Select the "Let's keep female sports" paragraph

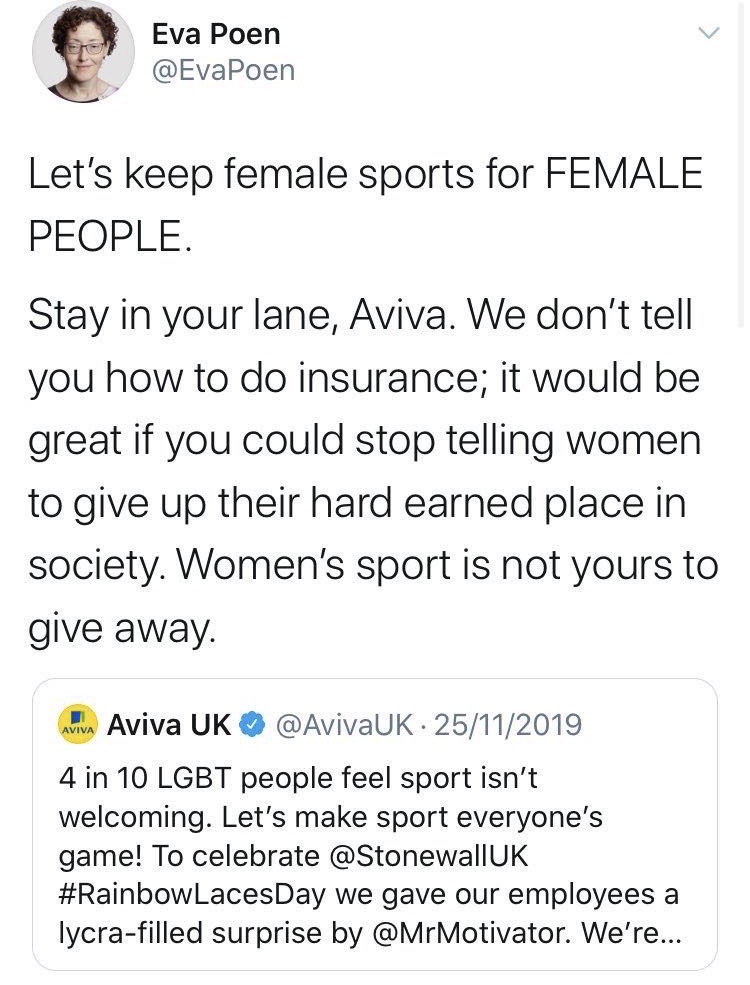pyautogui.click(x=365, y=204)
